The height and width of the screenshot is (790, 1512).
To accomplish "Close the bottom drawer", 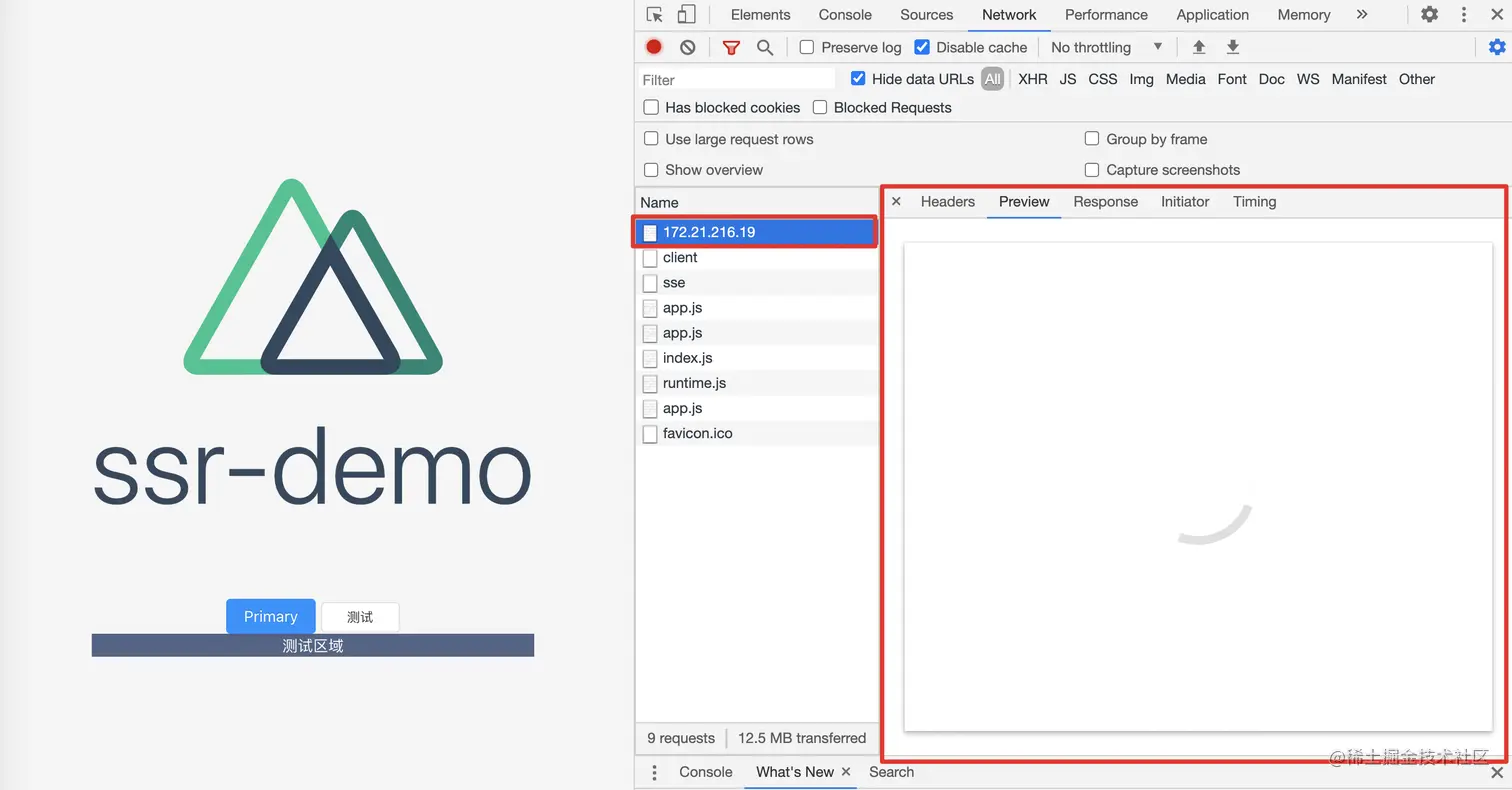I will pyautogui.click(x=1497, y=772).
